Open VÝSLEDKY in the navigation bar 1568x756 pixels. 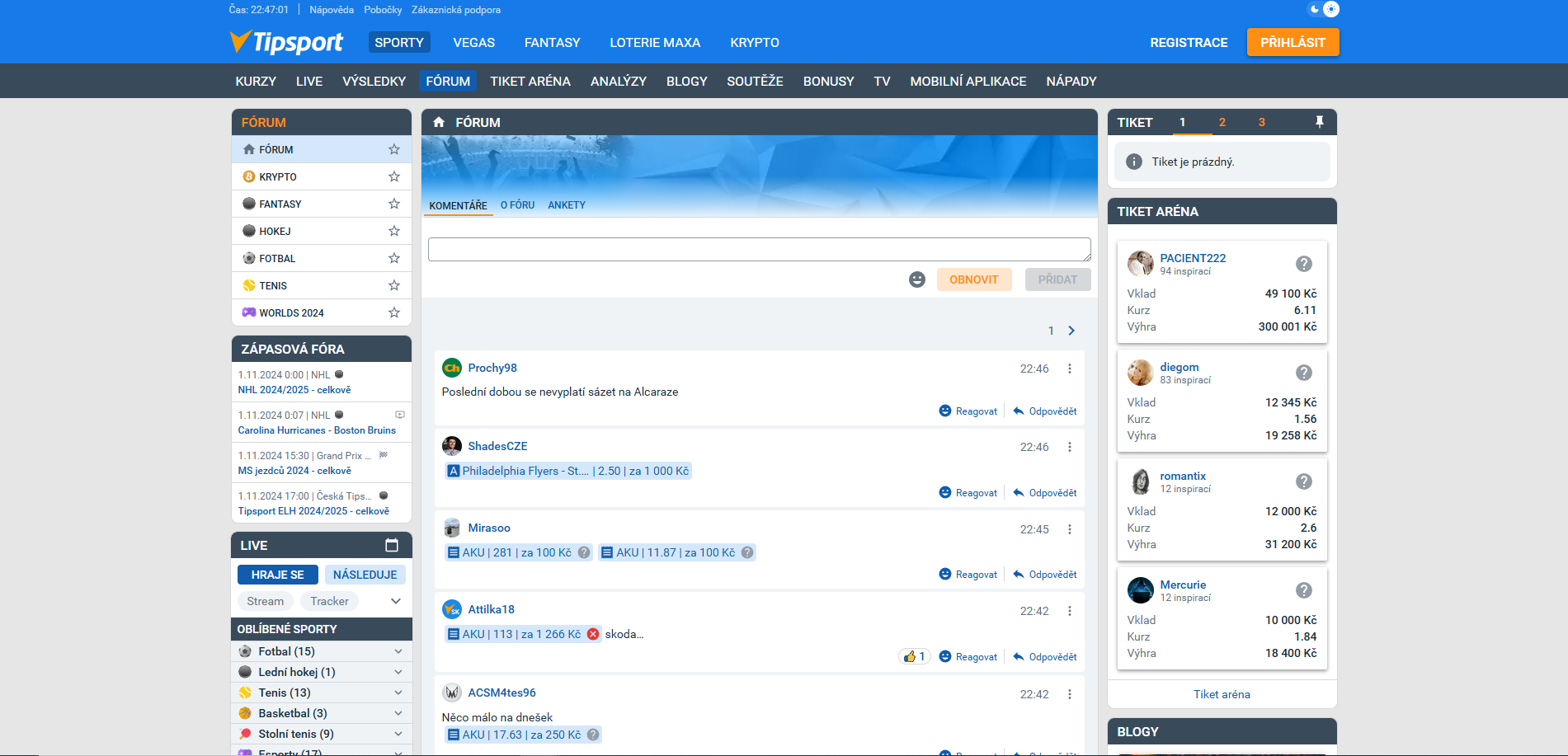pos(374,81)
